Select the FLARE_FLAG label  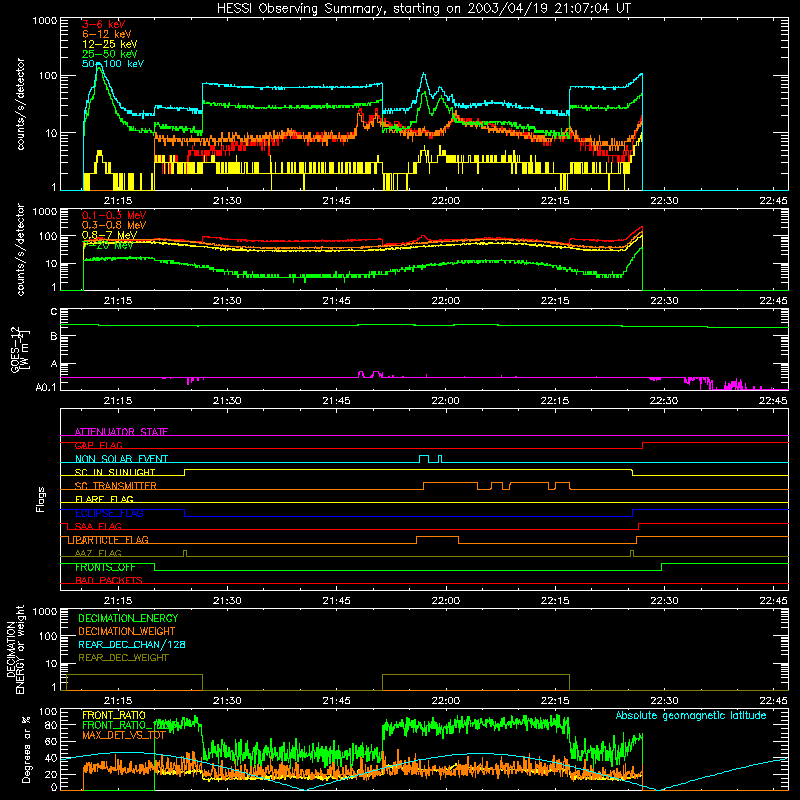(x=104, y=499)
